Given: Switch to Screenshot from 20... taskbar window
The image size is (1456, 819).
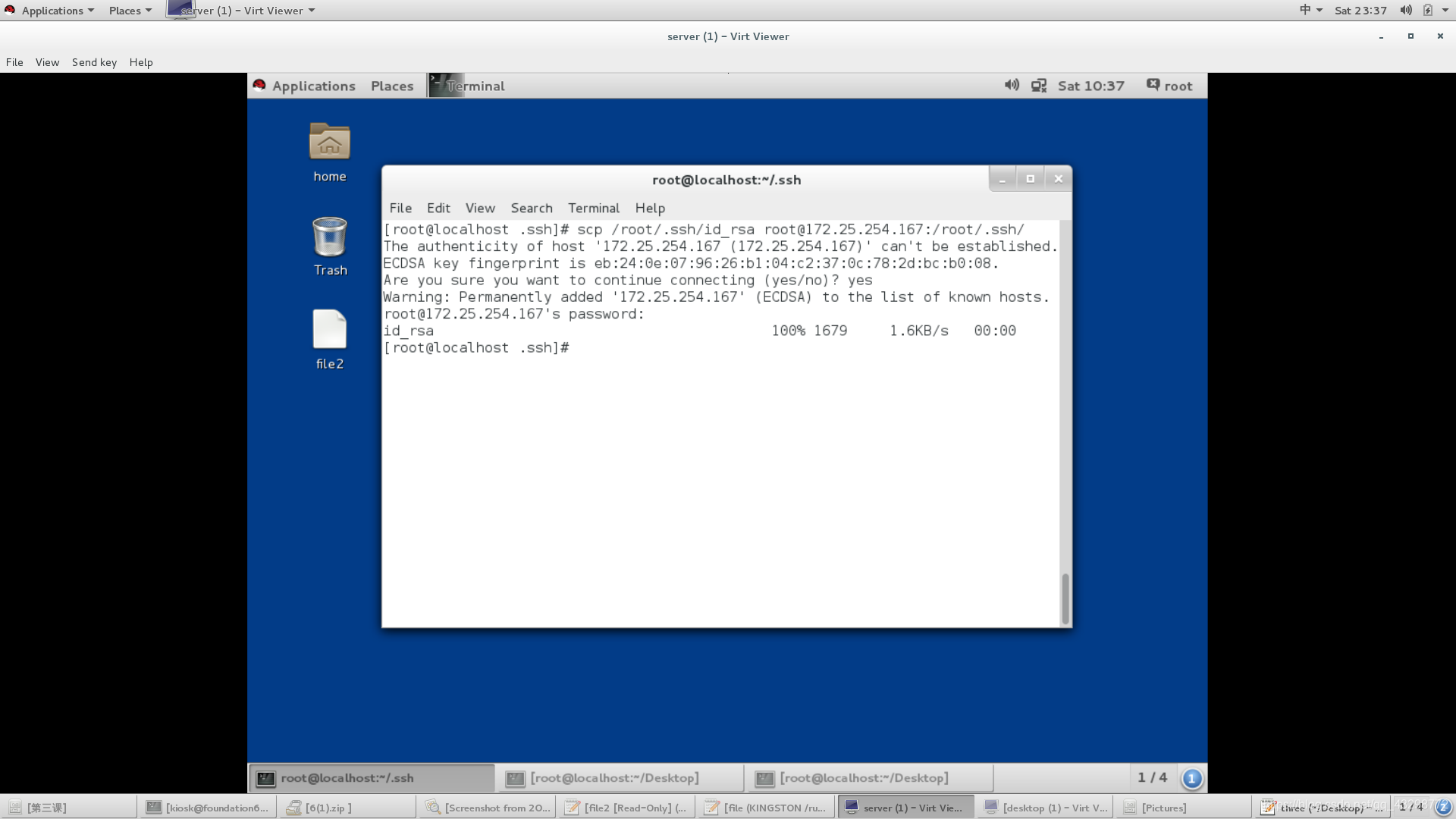Looking at the screenshot, I should (x=487, y=808).
